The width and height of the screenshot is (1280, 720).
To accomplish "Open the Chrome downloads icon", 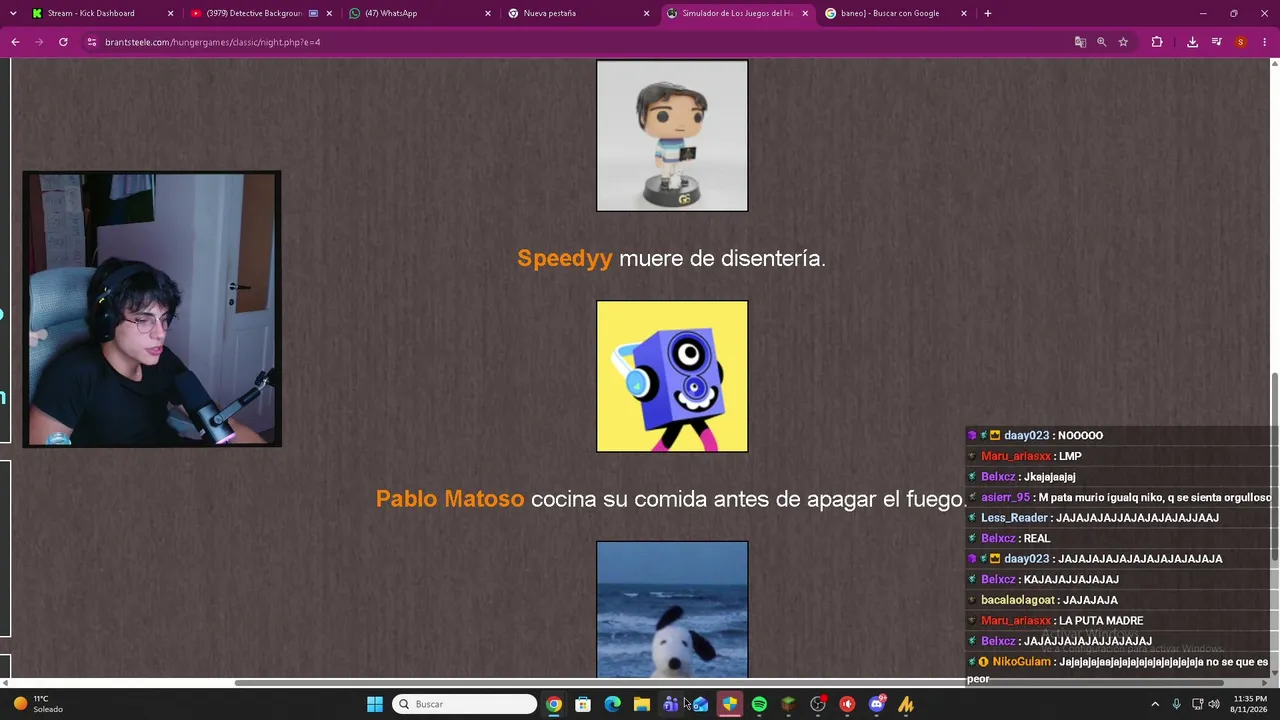I will pos(1192,42).
